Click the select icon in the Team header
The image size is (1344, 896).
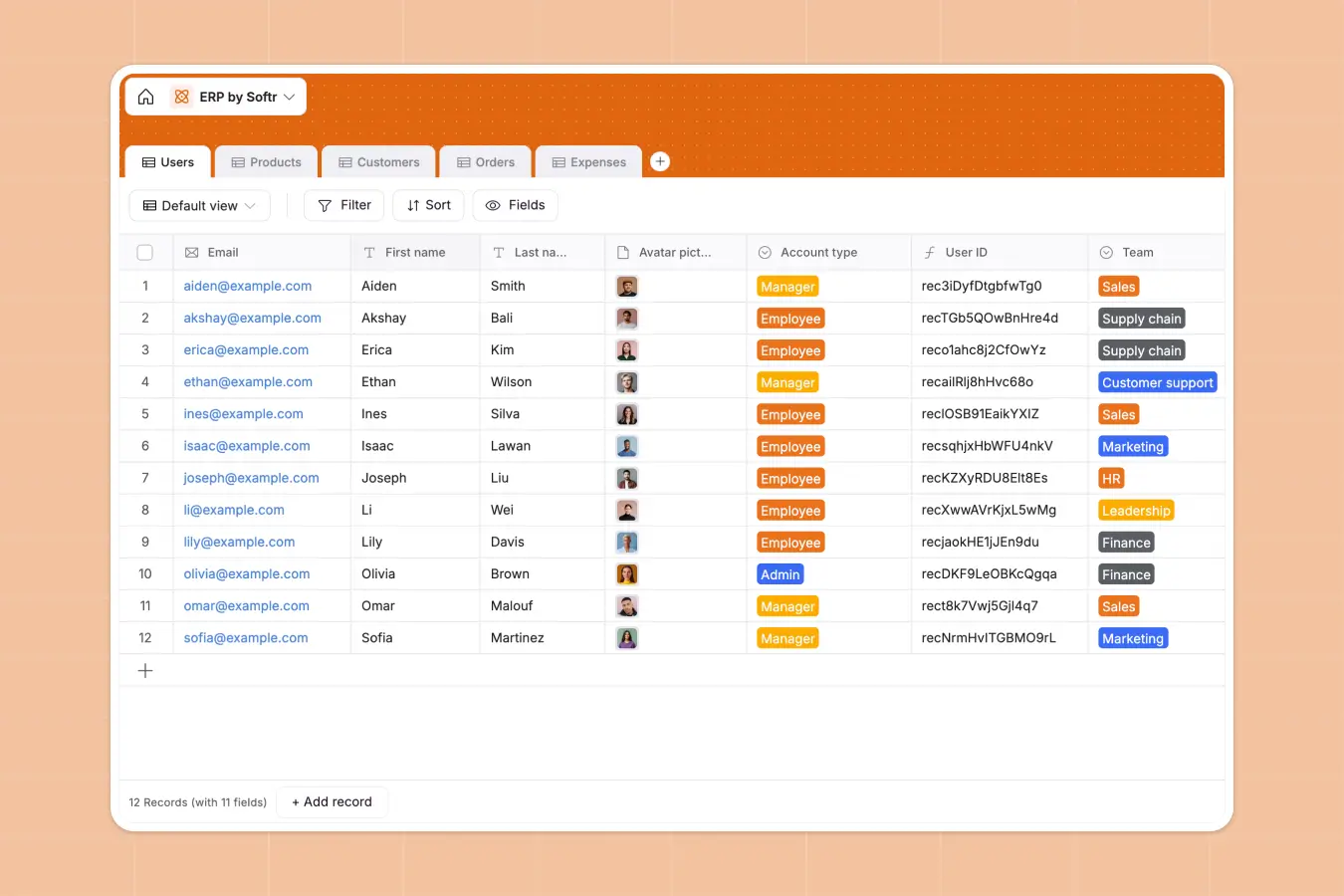(x=1106, y=252)
